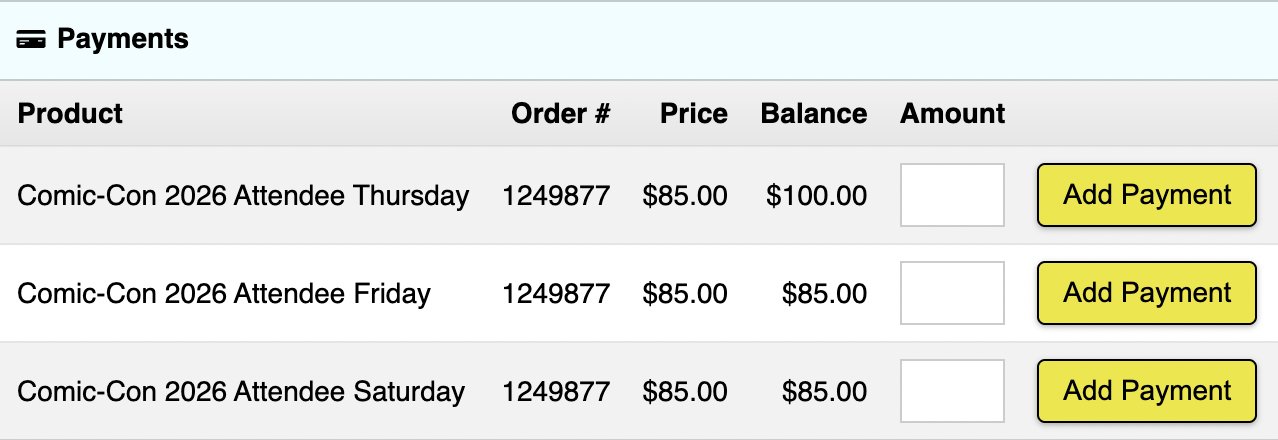1278x440 pixels.
Task: Click the credit card icon beside Payments
Action: (x=32, y=40)
